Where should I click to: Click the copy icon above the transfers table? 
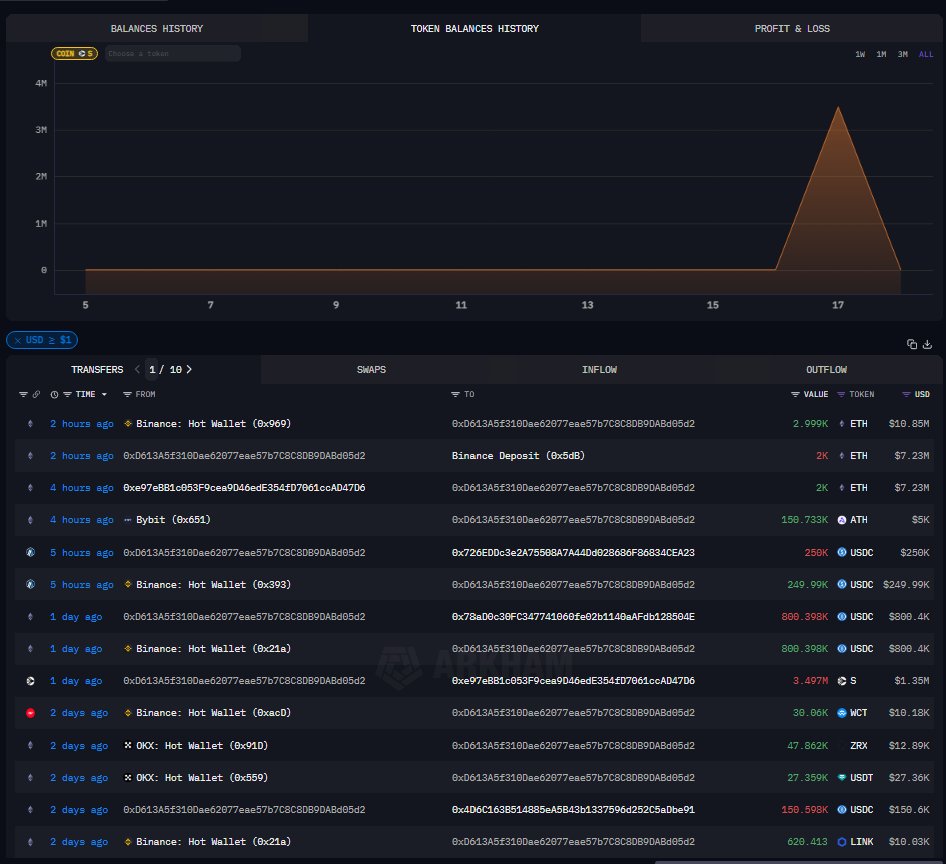pyautogui.click(x=912, y=344)
